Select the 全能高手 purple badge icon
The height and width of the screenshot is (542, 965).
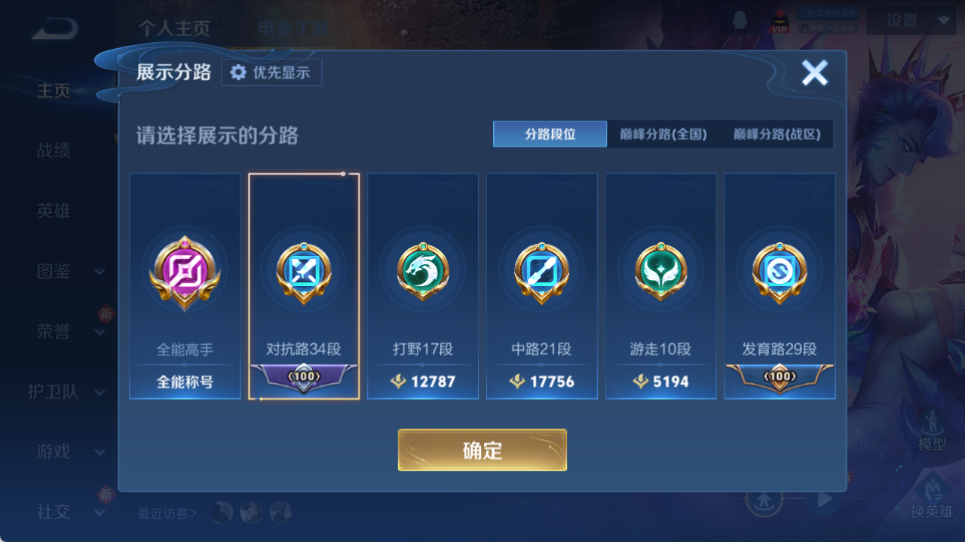185,272
